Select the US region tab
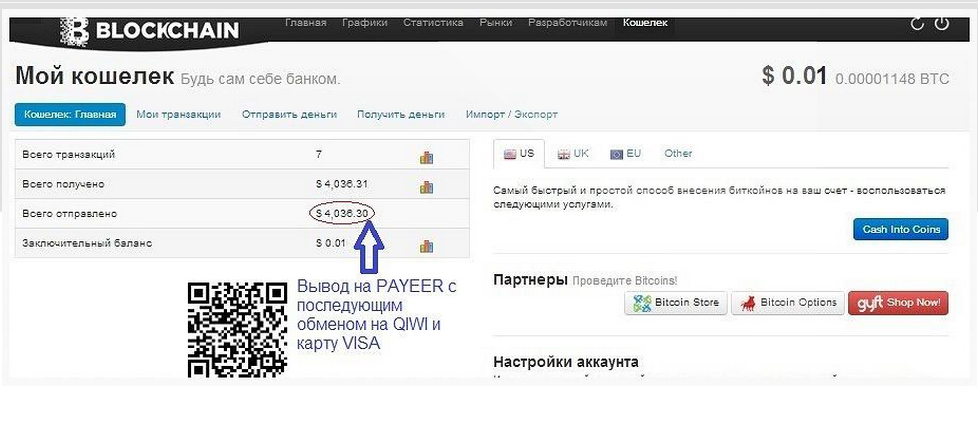The width and height of the screenshot is (978, 431). point(519,153)
